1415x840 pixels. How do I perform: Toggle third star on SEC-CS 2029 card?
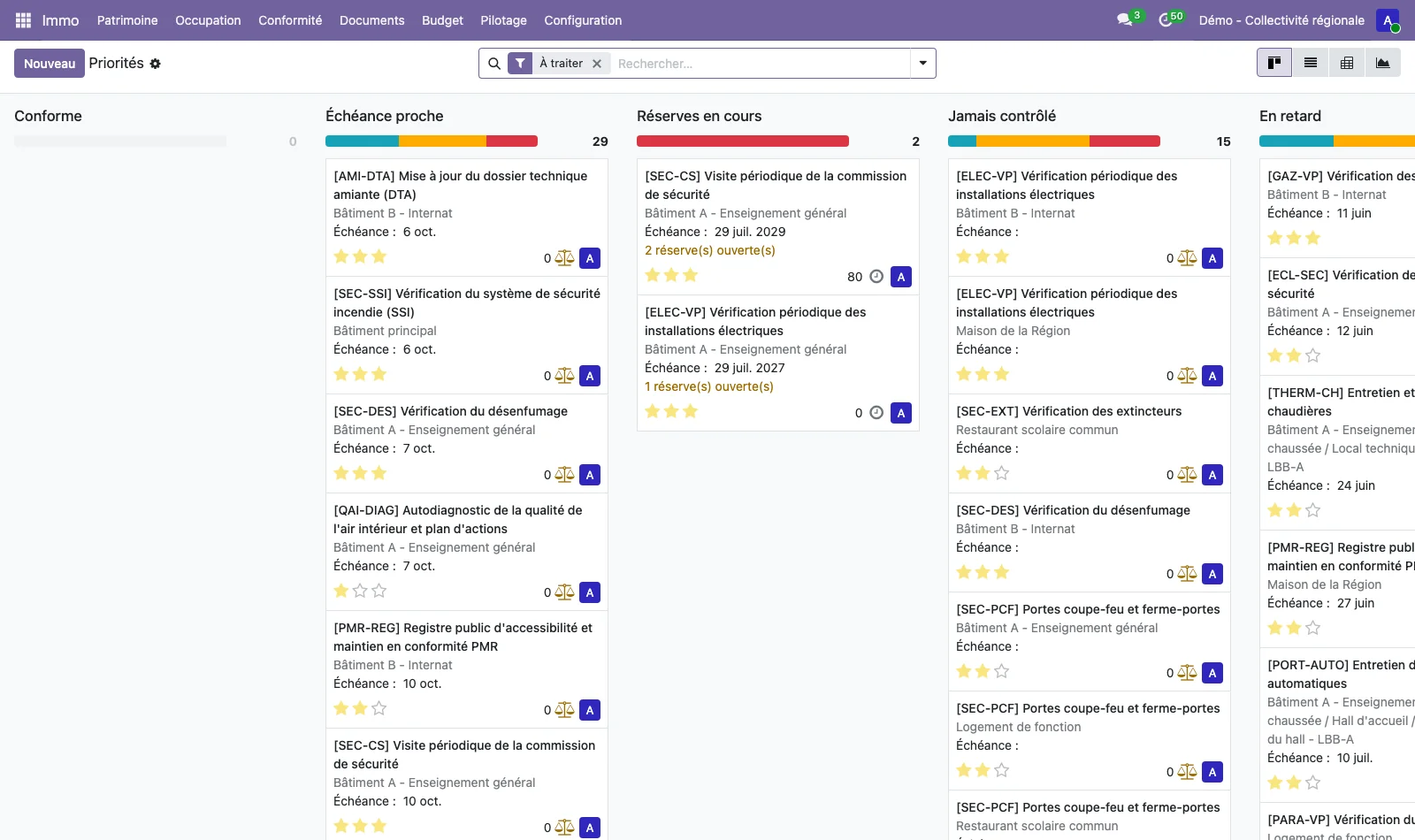pos(691,275)
